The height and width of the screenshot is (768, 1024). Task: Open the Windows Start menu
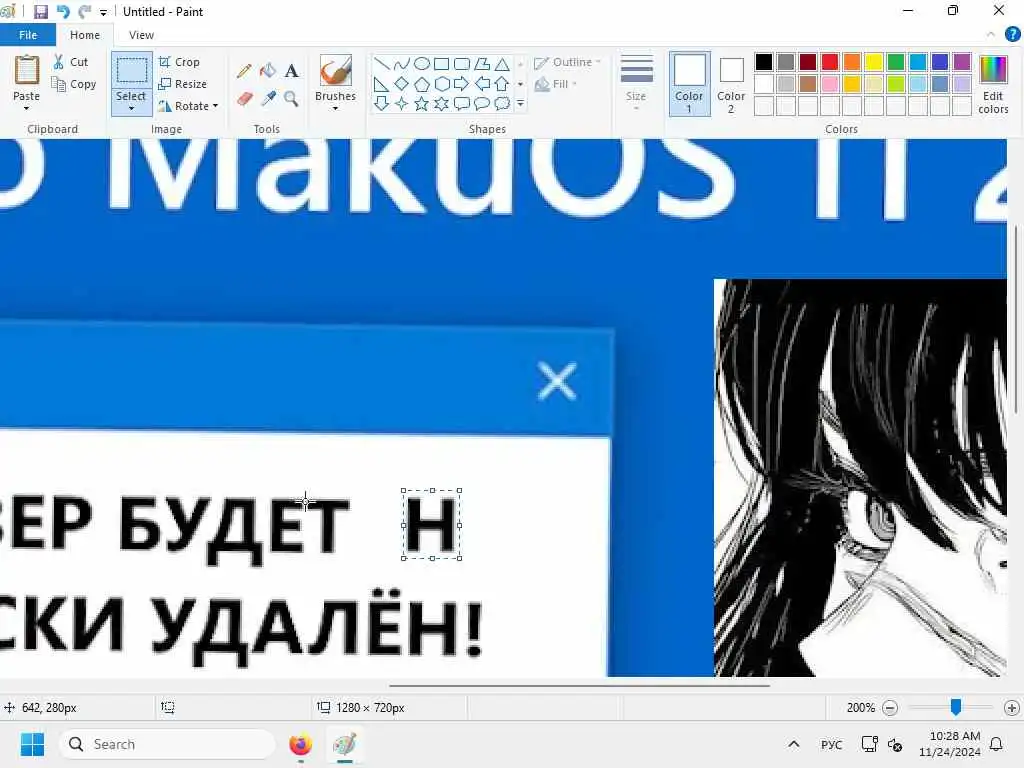pyautogui.click(x=32, y=744)
